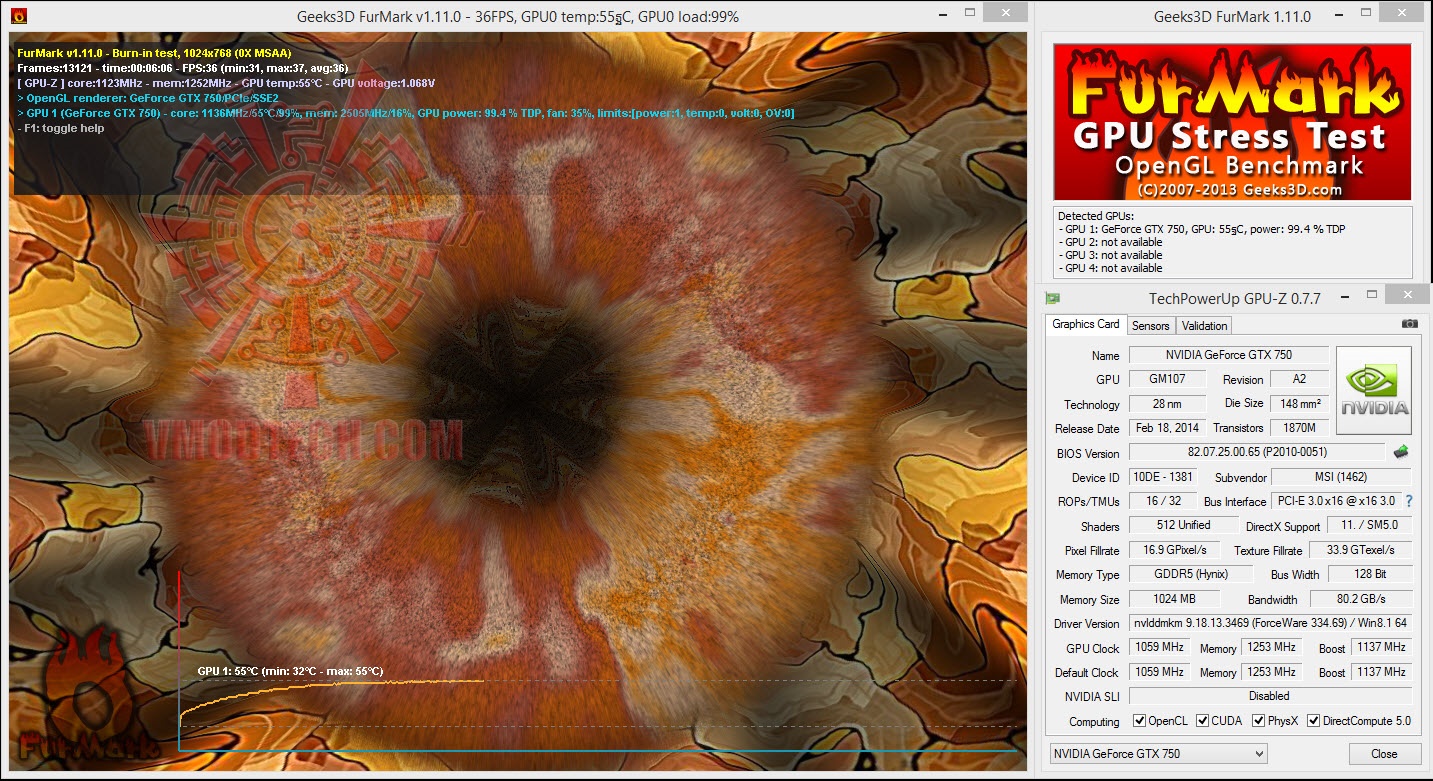Select the Die Size value 148 mm²
Image resolution: width=1433 pixels, height=781 pixels.
click(1298, 404)
